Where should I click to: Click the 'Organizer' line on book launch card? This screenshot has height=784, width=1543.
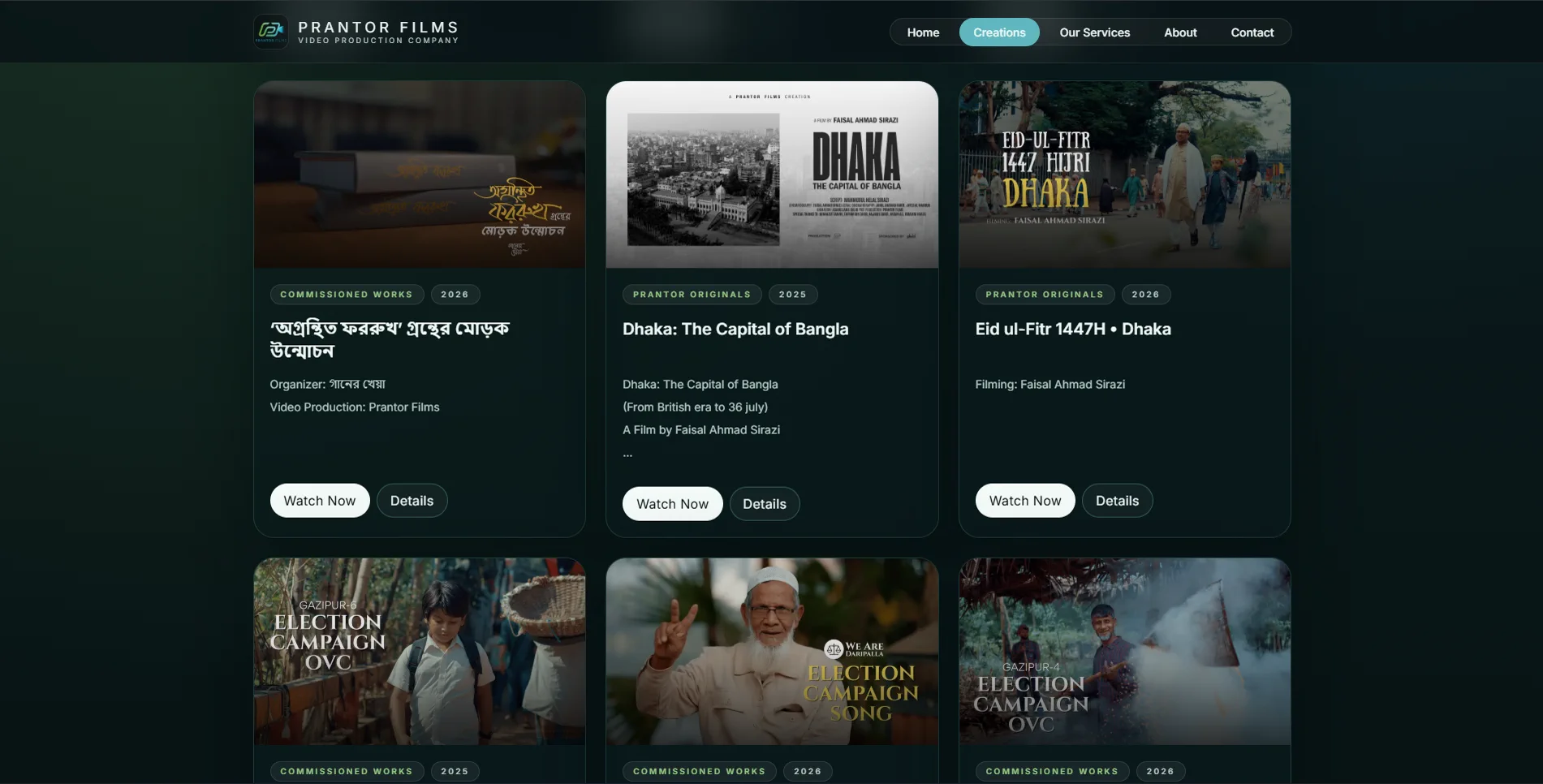328,385
